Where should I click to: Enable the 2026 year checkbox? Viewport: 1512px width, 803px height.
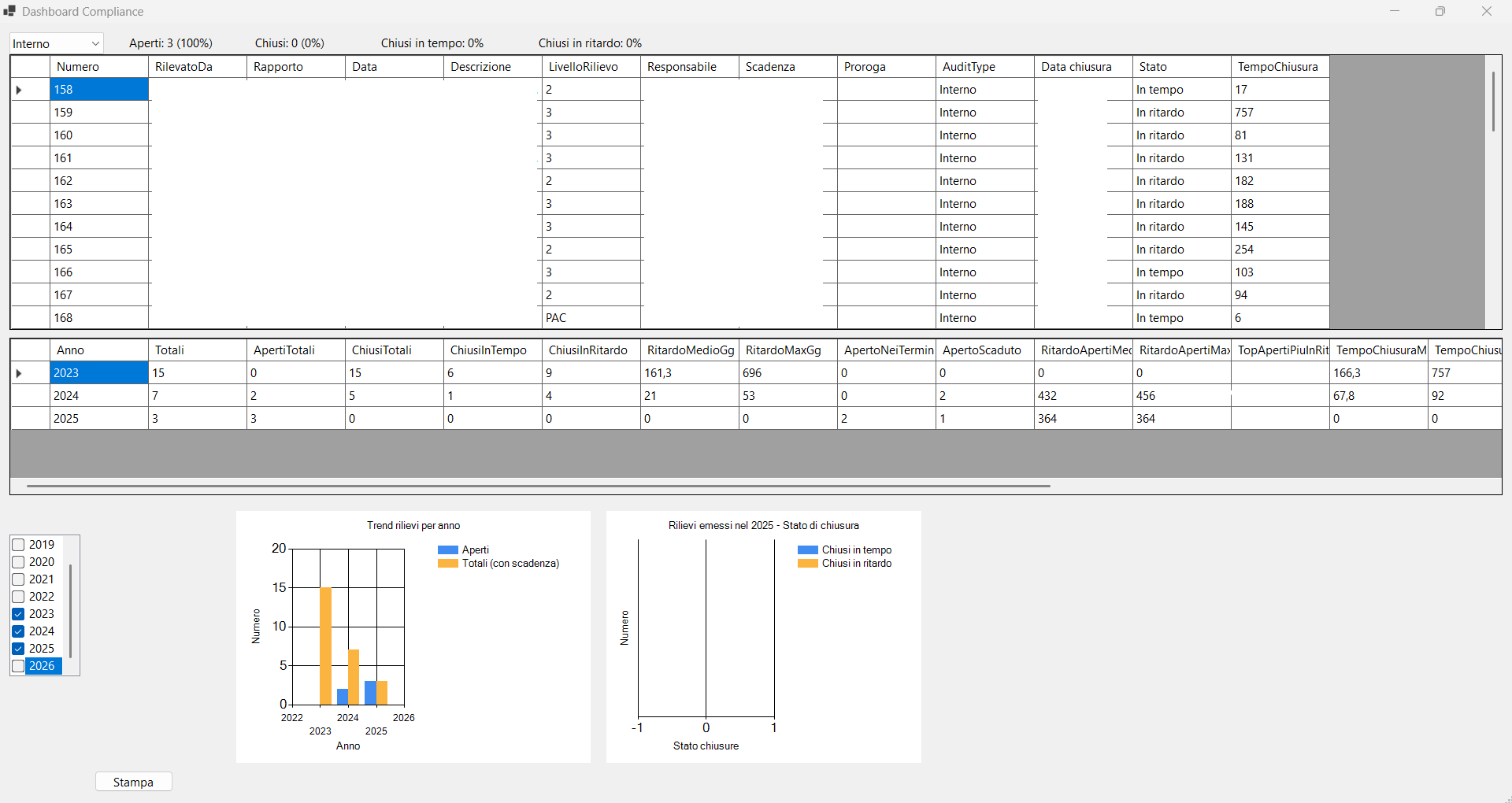pos(18,666)
